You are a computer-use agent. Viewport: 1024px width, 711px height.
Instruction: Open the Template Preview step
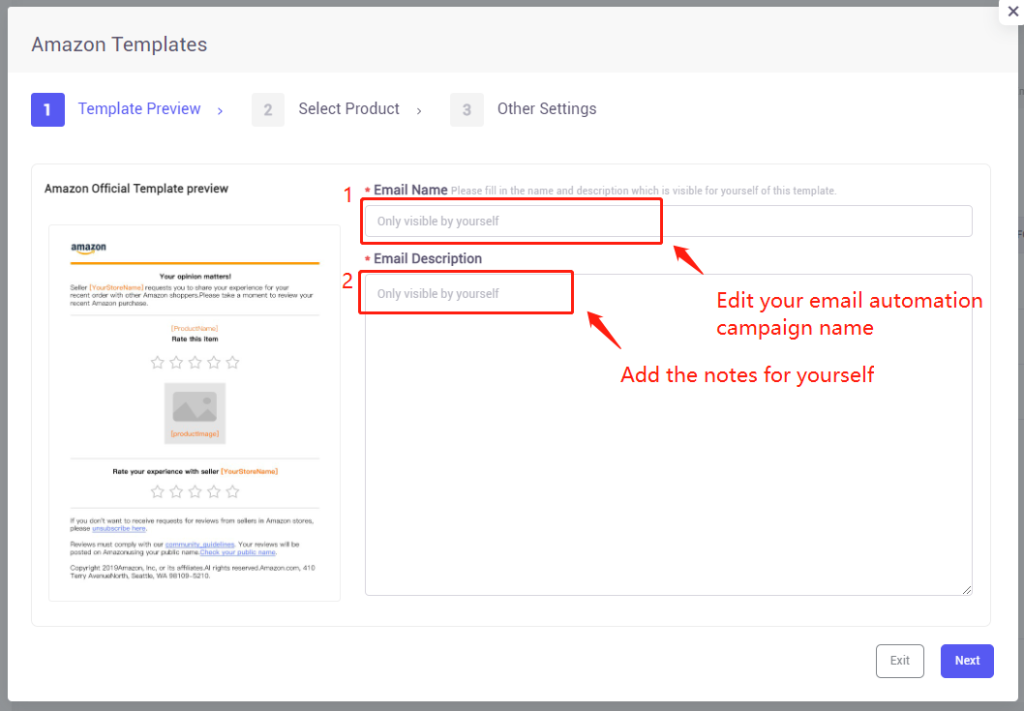(139, 109)
